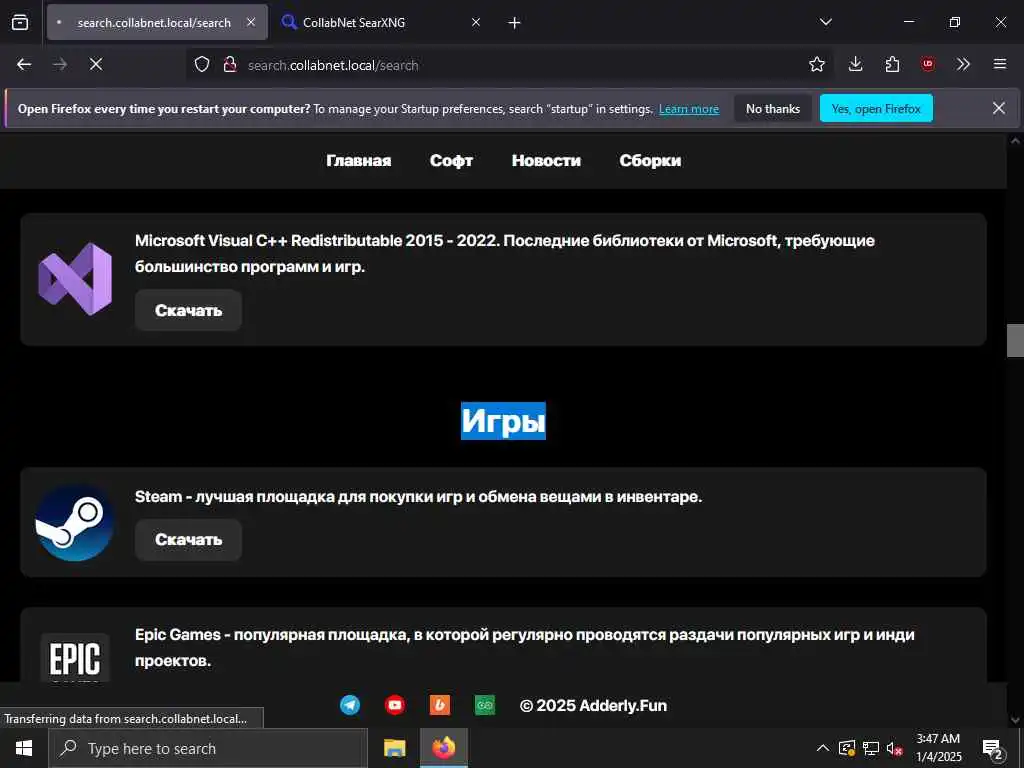Click the Firefox taskbar icon
The image size is (1024, 768).
coord(443,748)
